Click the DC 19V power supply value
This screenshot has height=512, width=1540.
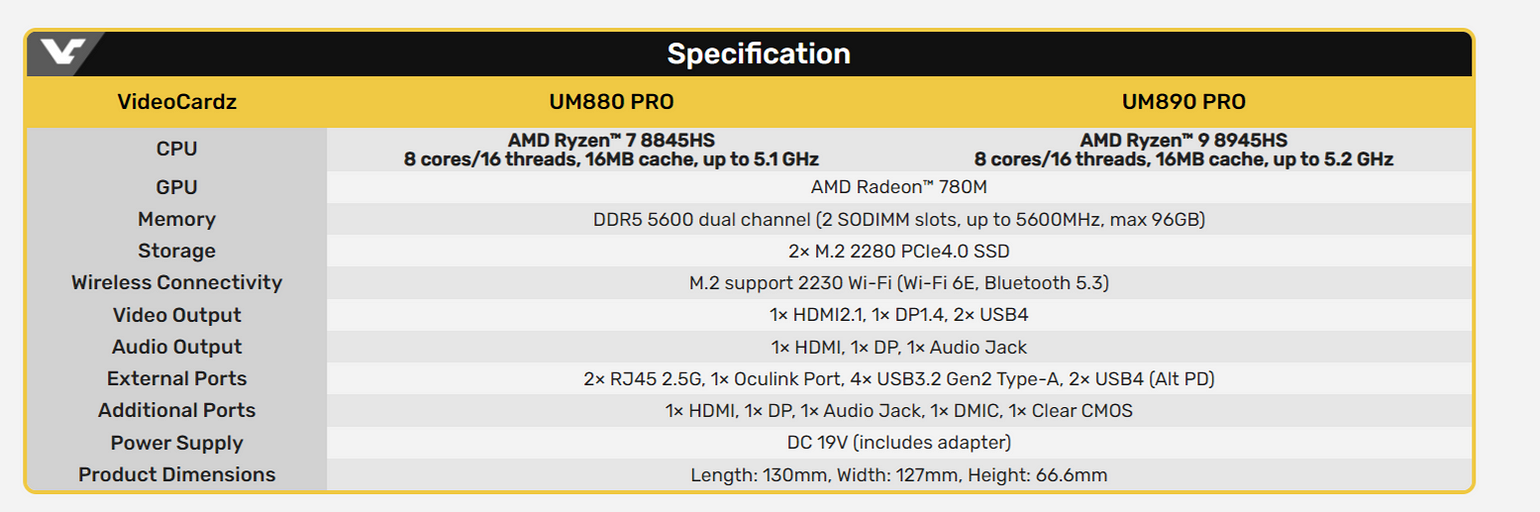[x=898, y=443]
